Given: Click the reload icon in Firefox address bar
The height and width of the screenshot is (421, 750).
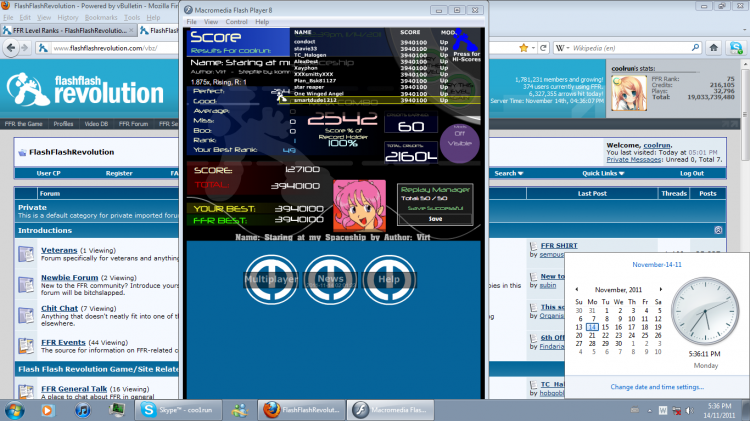Looking at the screenshot, I should 543,48.
